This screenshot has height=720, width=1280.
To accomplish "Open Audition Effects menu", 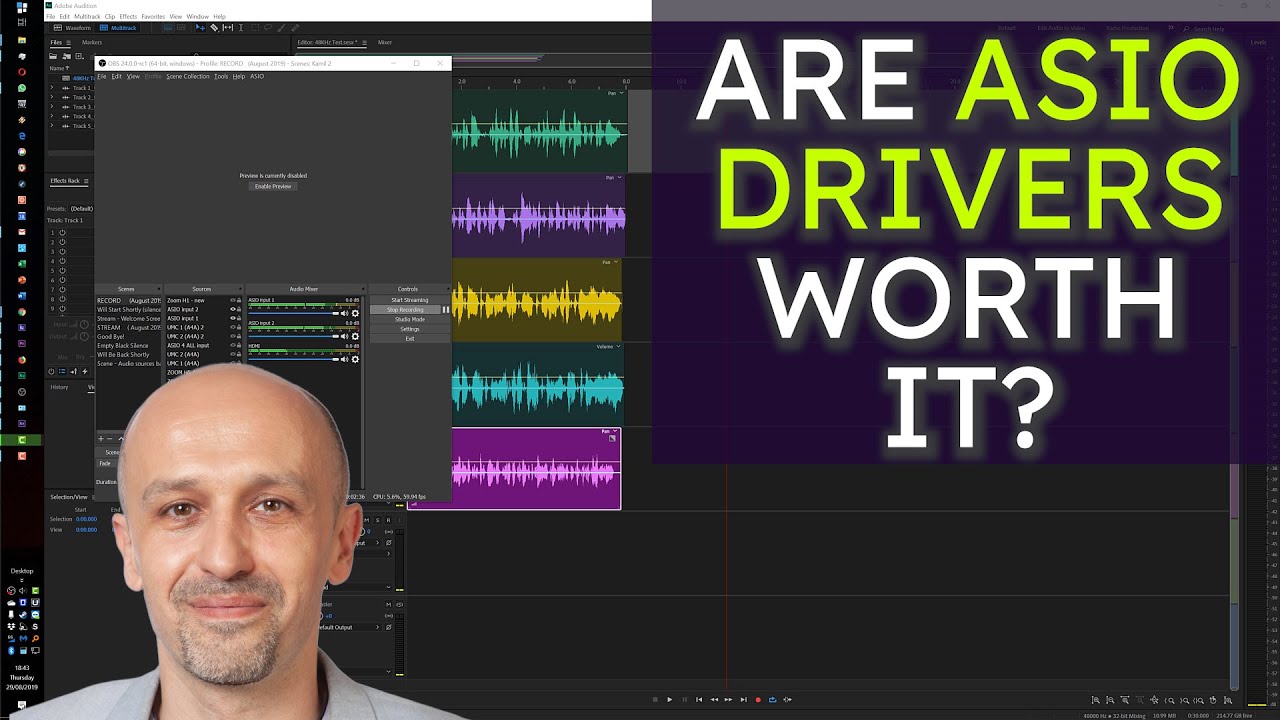I will pyautogui.click(x=128, y=16).
